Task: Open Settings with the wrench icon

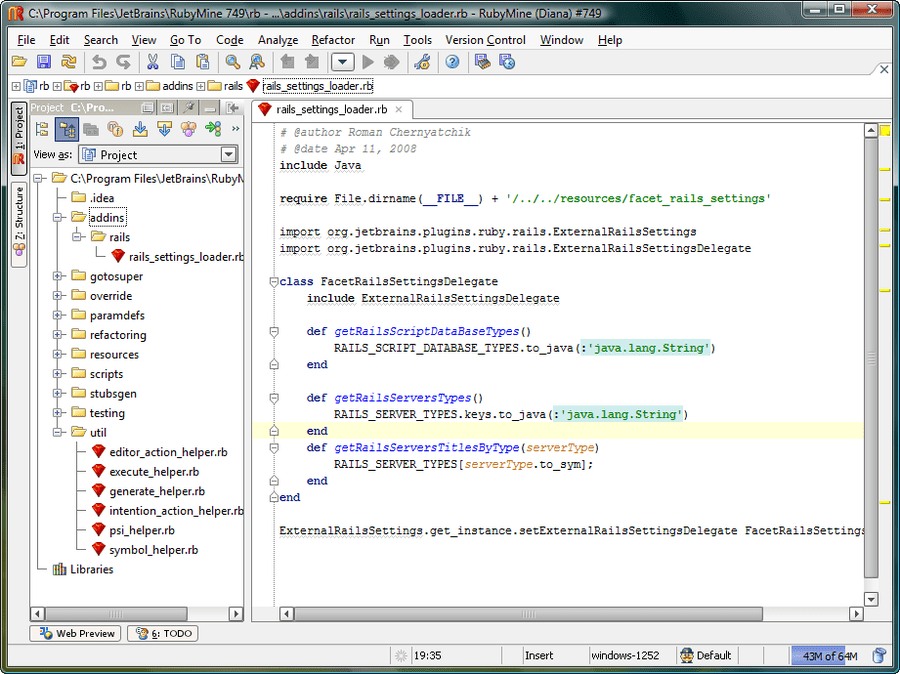Action: pyautogui.click(x=422, y=62)
